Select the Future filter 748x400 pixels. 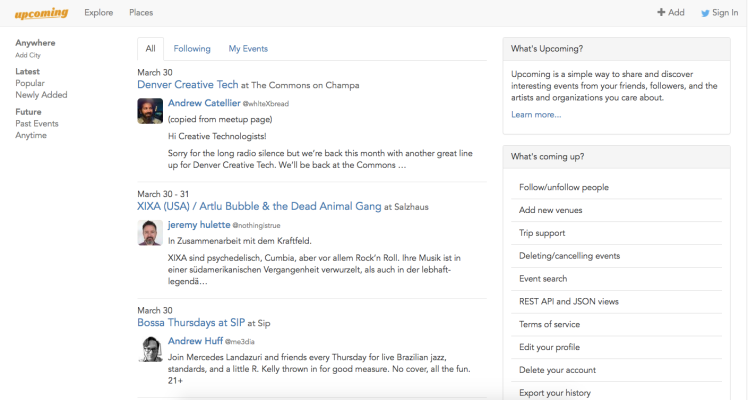click(x=28, y=112)
